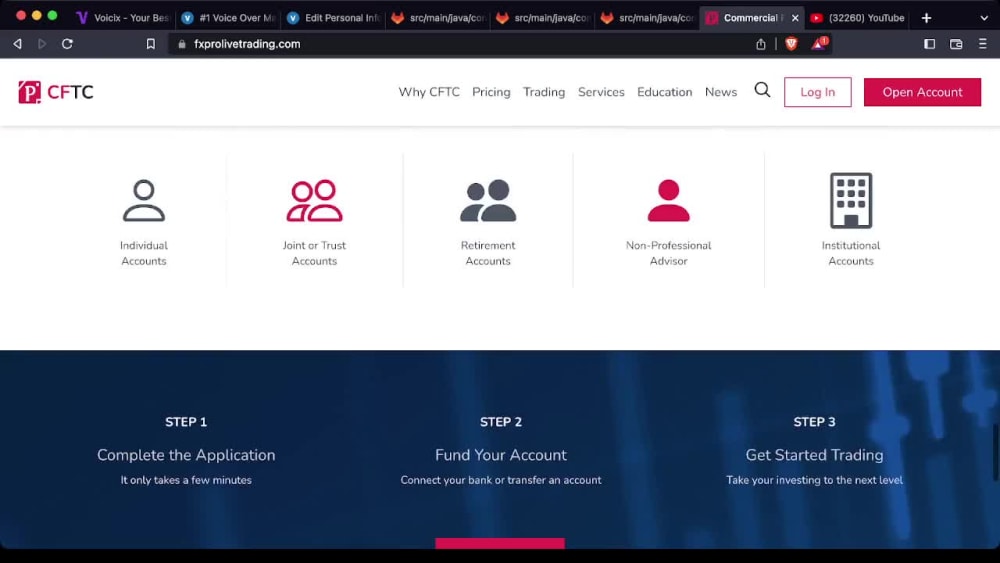This screenshot has height=563, width=1000.
Task: Click the Get Started Trading text
Action: (x=814, y=455)
